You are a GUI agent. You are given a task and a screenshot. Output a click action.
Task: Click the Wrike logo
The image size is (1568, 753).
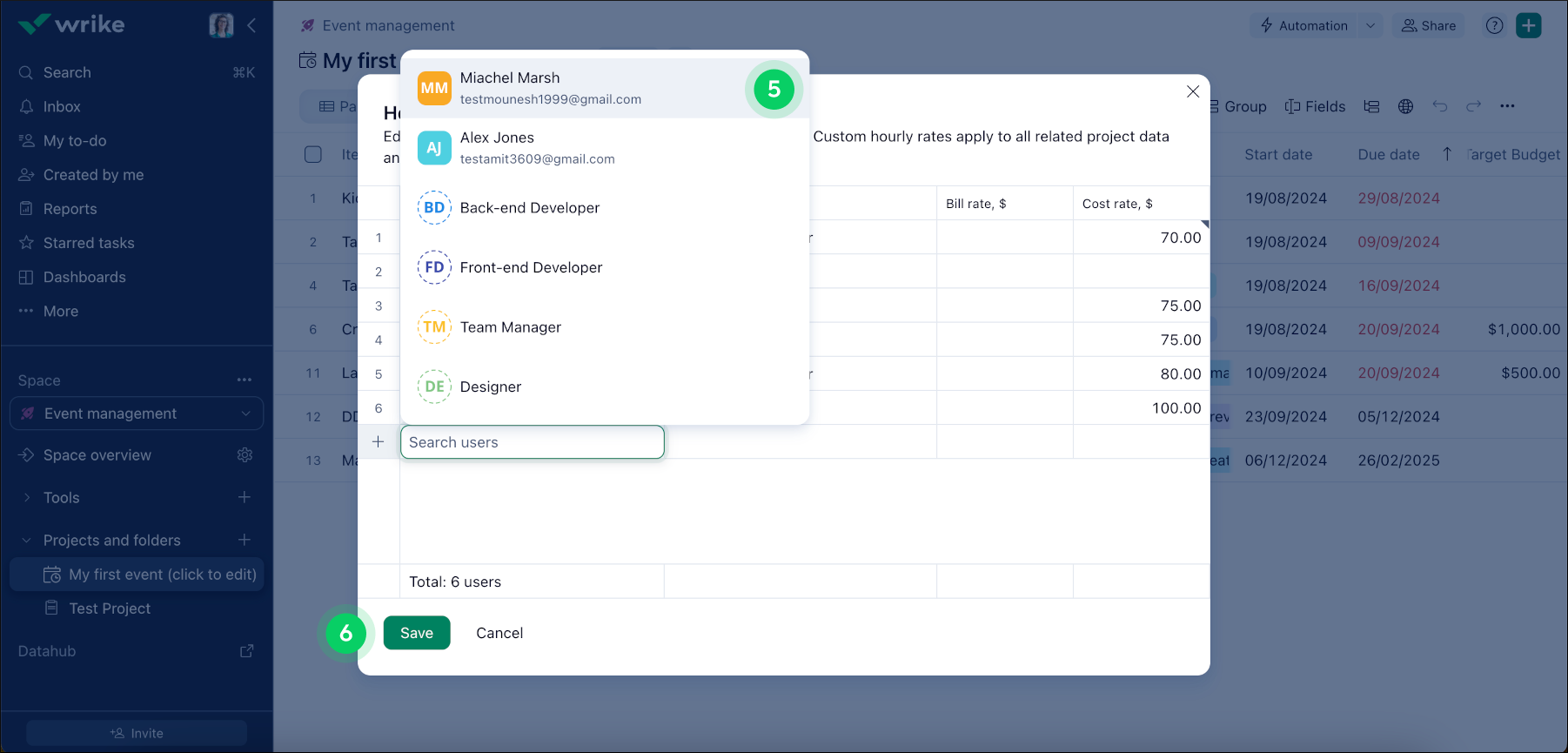click(71, 24)
